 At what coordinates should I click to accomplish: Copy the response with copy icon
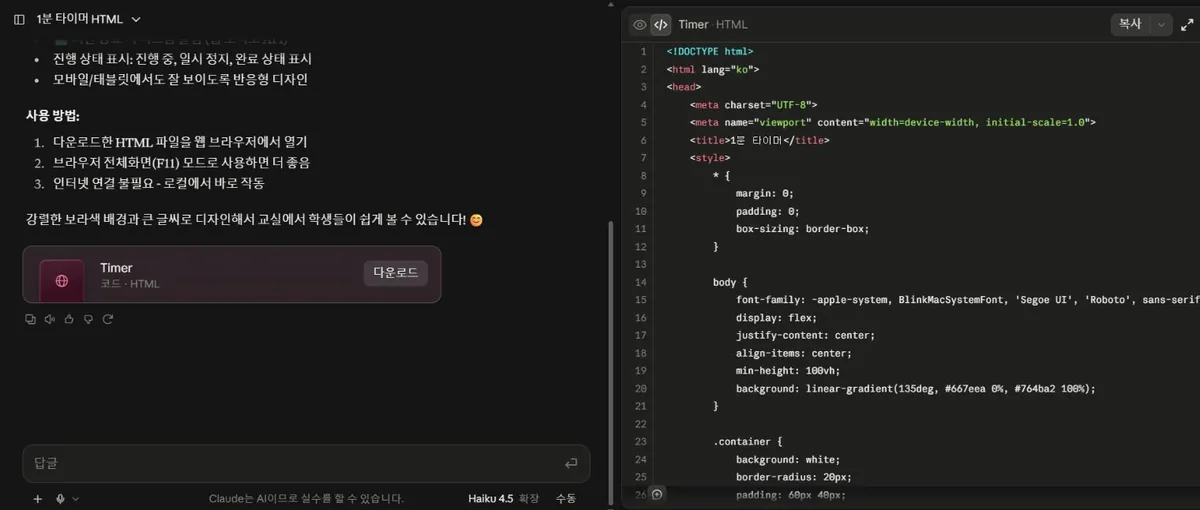tap(30, 319)
